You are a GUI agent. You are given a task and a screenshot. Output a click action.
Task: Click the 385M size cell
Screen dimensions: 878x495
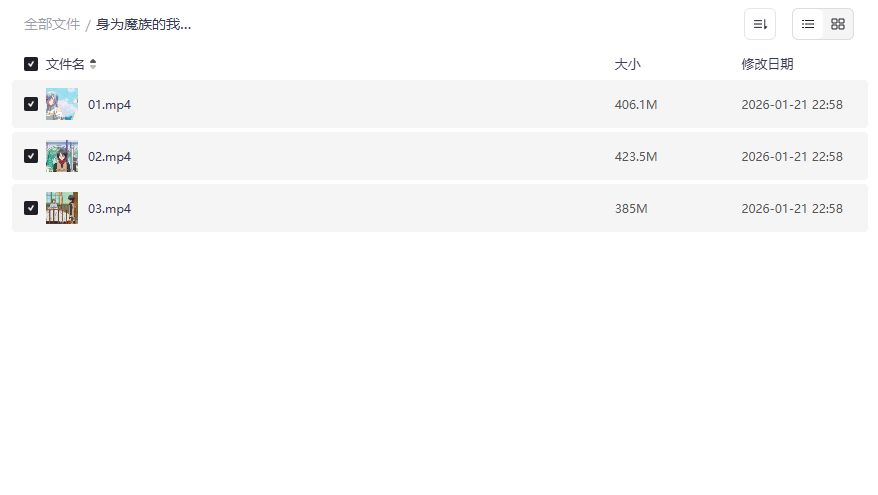coord(631,208)
